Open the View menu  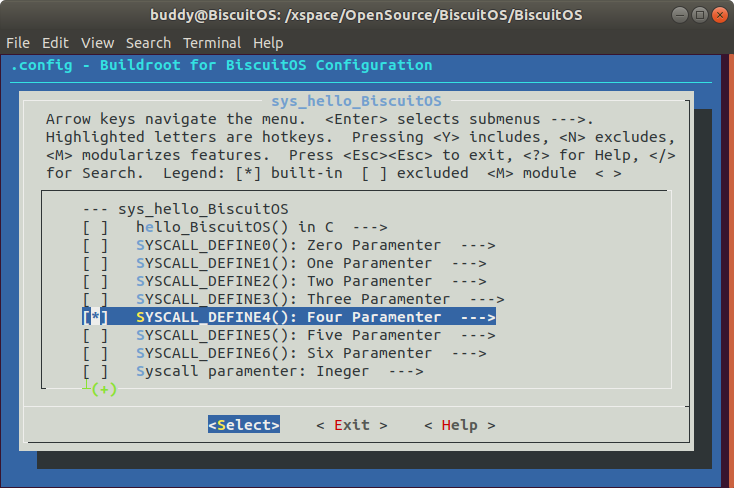[98, 43]
